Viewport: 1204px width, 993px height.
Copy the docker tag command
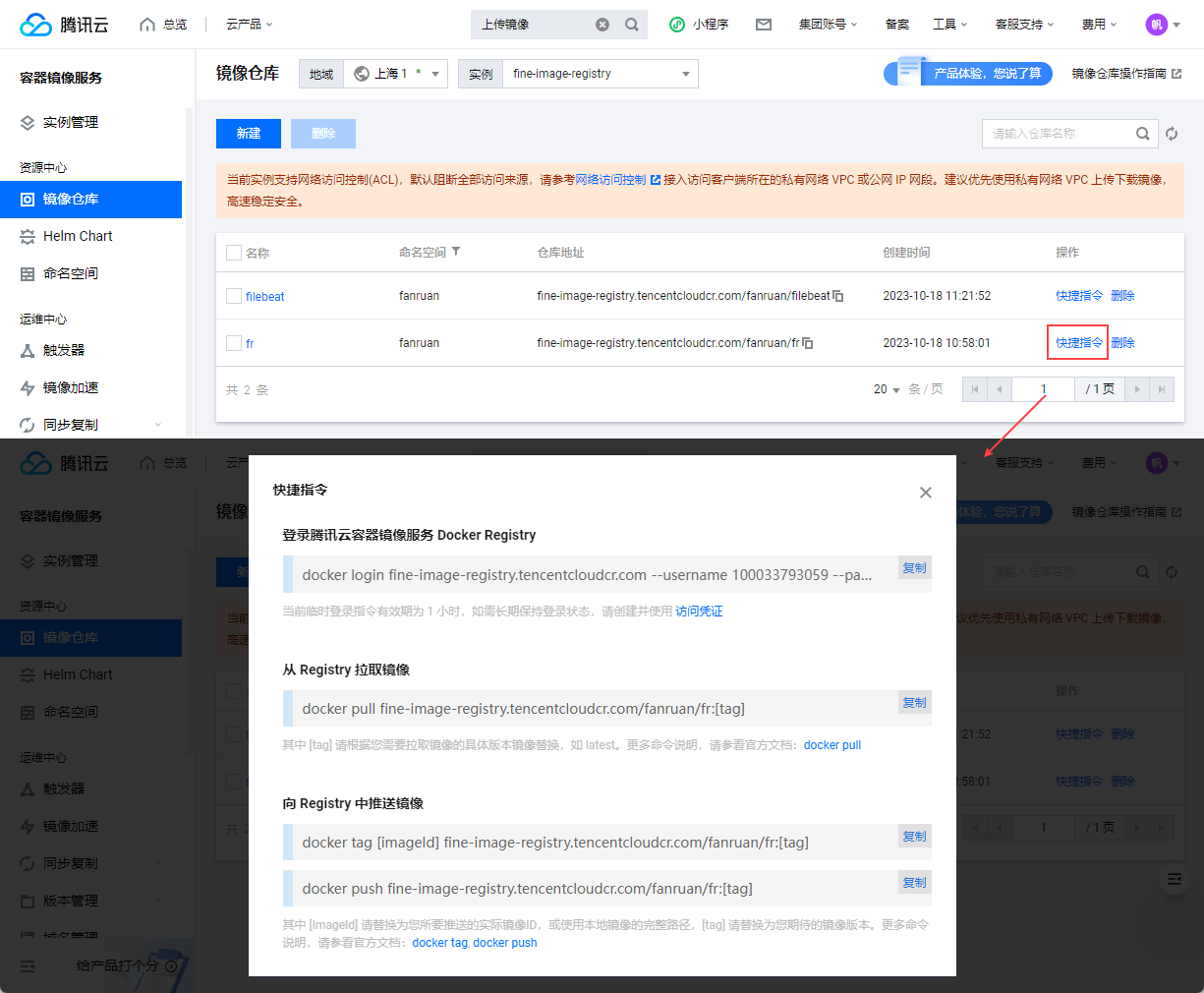click(x=914, y=837)
